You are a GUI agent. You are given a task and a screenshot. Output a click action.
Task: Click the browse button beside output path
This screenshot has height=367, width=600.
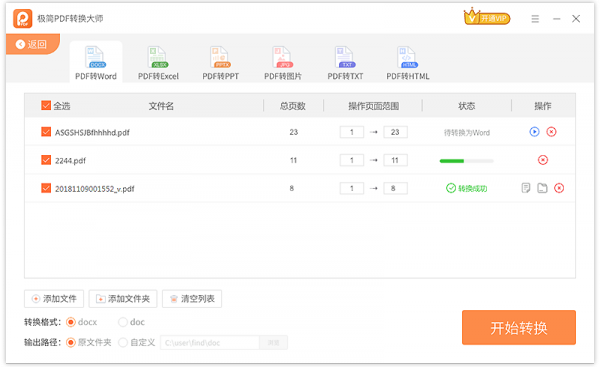(273, 343)
